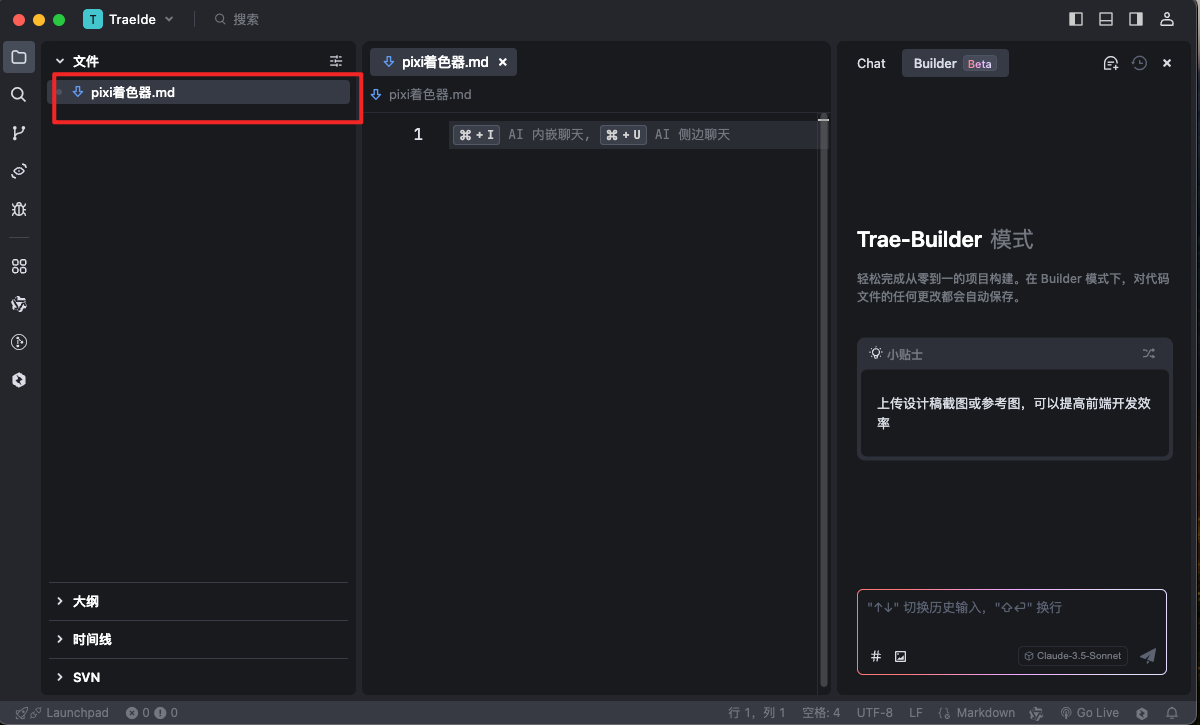Viewport: 1200px width, 725px height.
Task: Open the Explorer files view in sidebar
Action: [x=19, y=57]
